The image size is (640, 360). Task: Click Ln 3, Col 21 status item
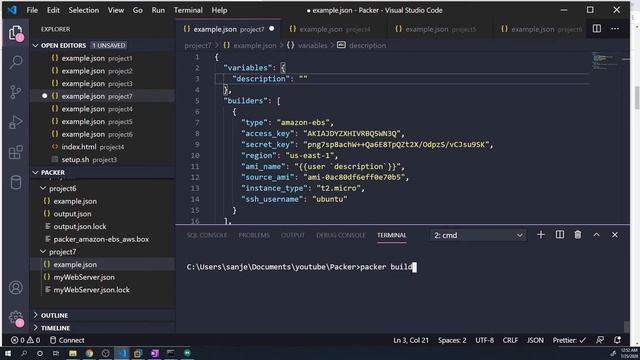coord(411,340)
